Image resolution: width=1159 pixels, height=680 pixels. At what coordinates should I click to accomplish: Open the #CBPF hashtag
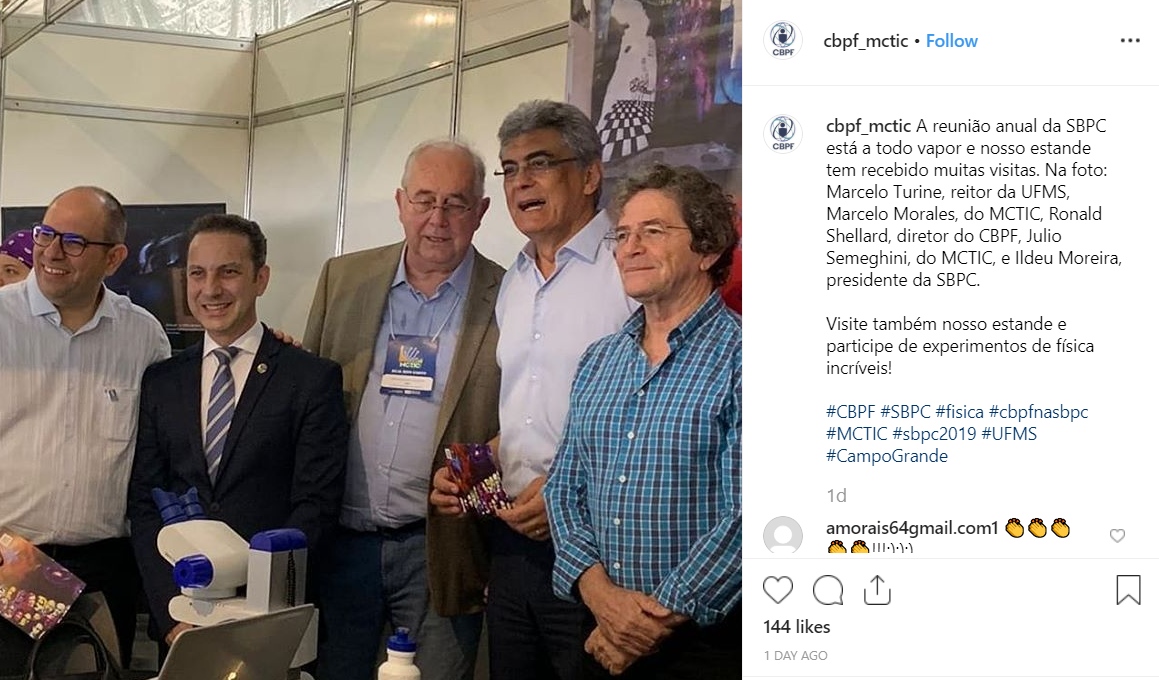tap(850, 412)
